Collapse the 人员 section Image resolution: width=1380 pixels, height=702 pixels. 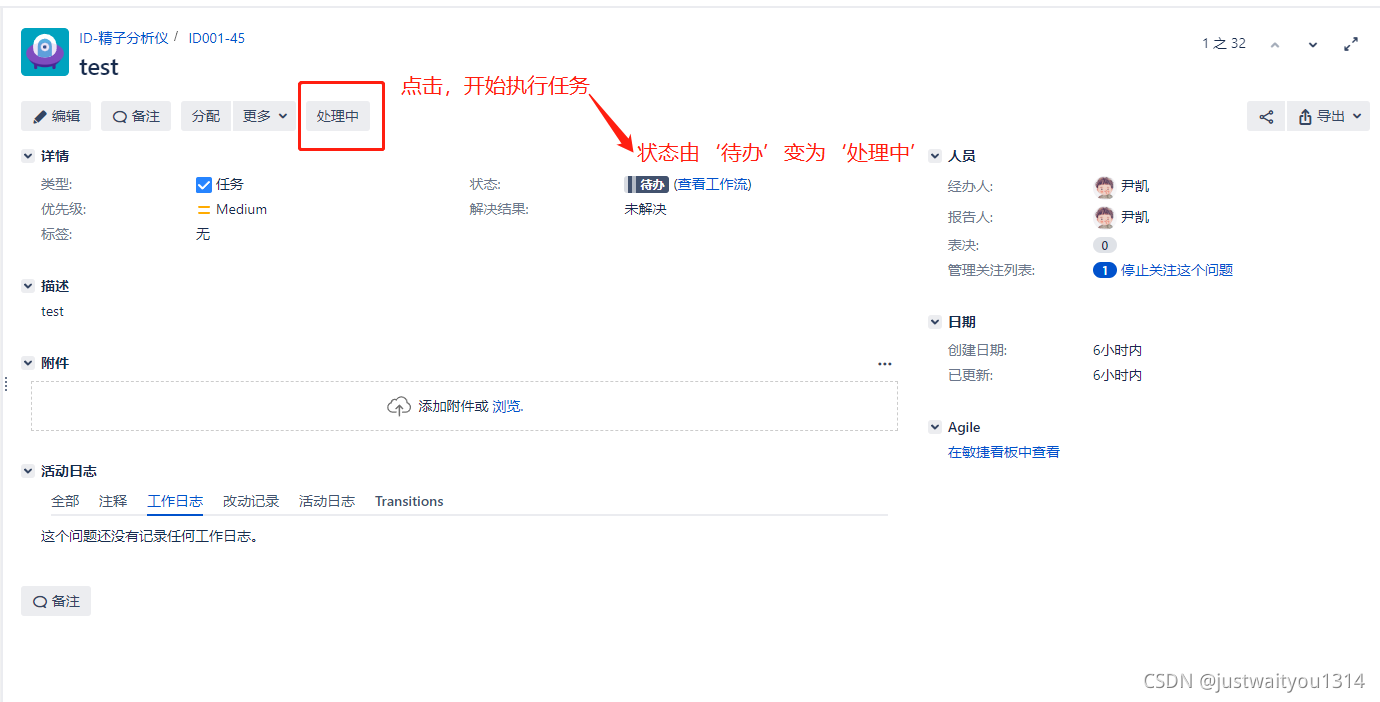935,156
